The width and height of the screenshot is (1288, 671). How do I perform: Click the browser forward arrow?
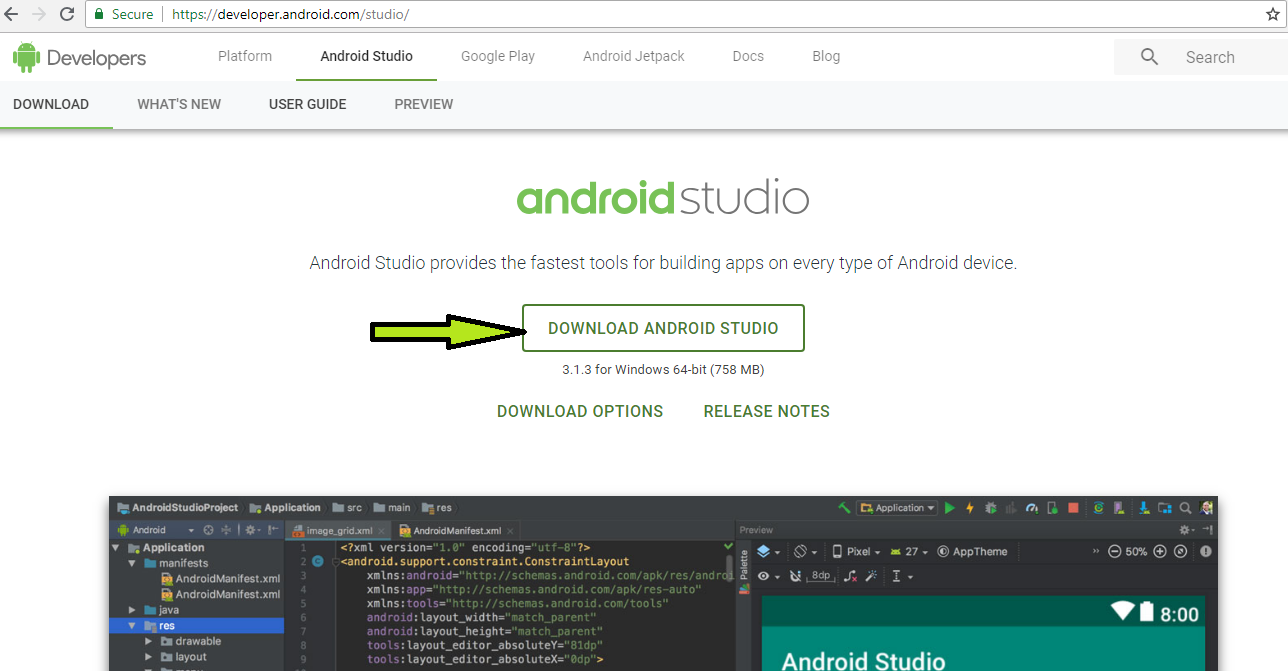pyautogui.click(x=39, y=14)
